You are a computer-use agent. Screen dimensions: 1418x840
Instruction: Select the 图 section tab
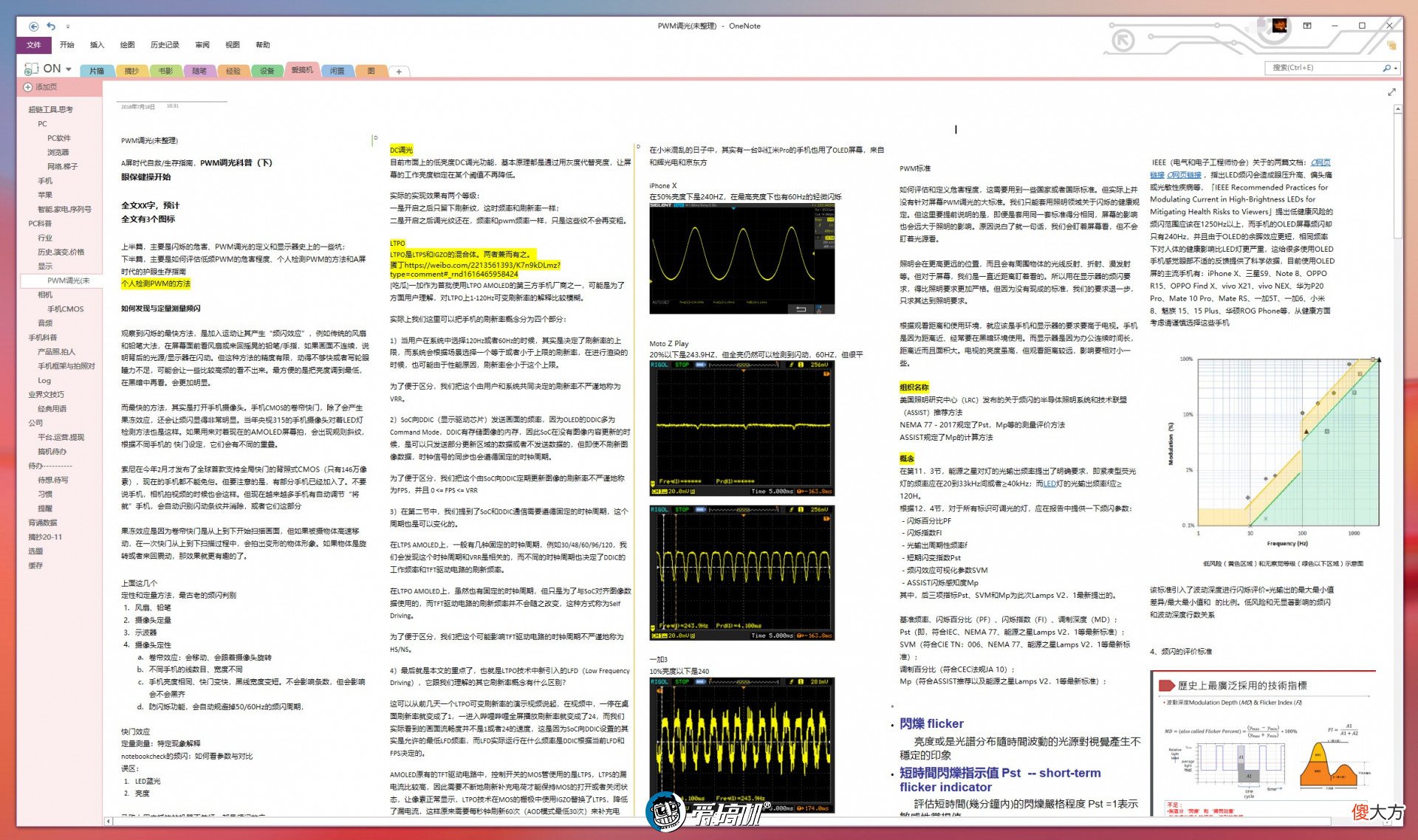(x=371, y=71)
